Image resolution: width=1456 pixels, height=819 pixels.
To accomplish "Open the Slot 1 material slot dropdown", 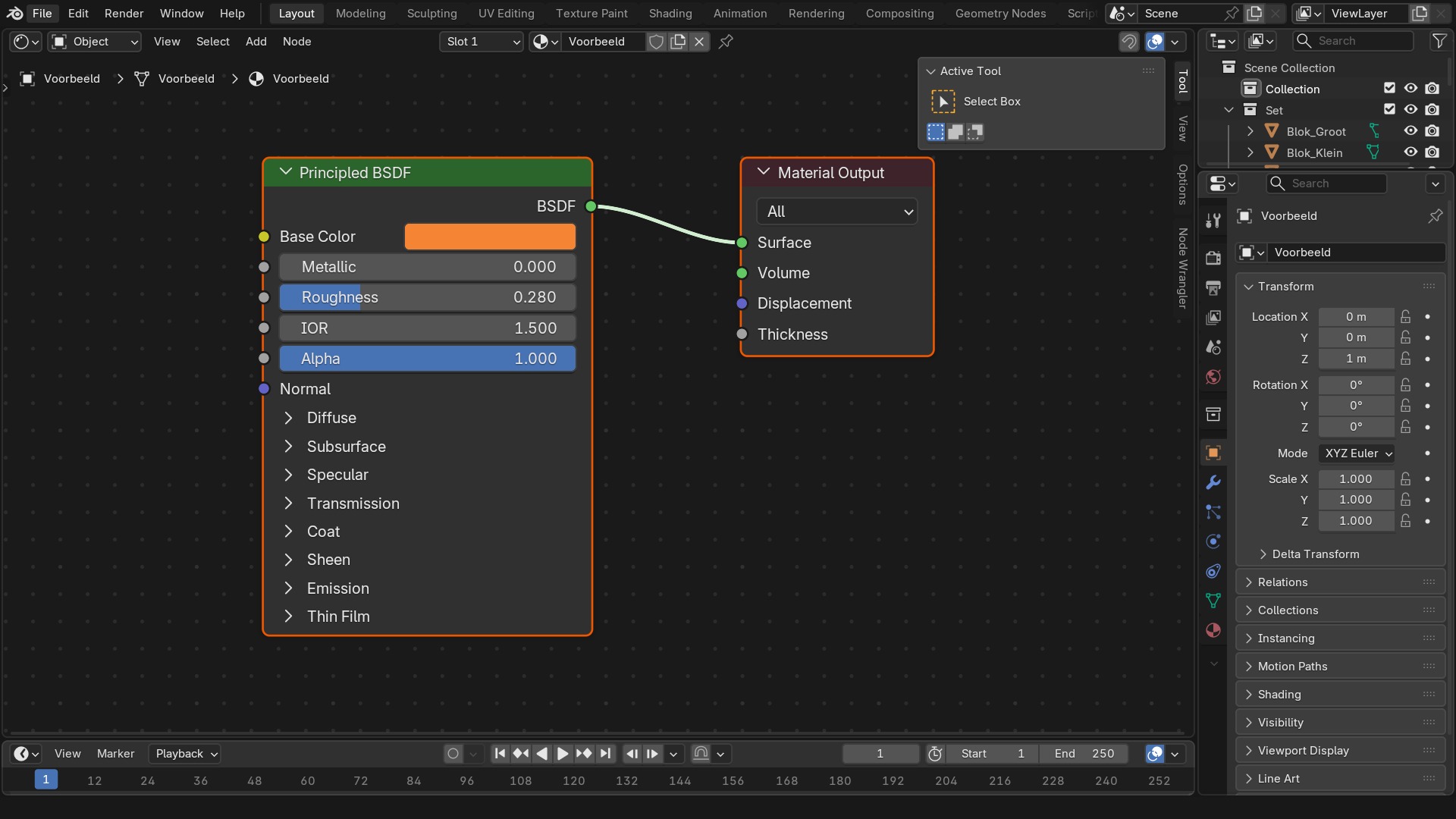I will click(x=482, y=42).
